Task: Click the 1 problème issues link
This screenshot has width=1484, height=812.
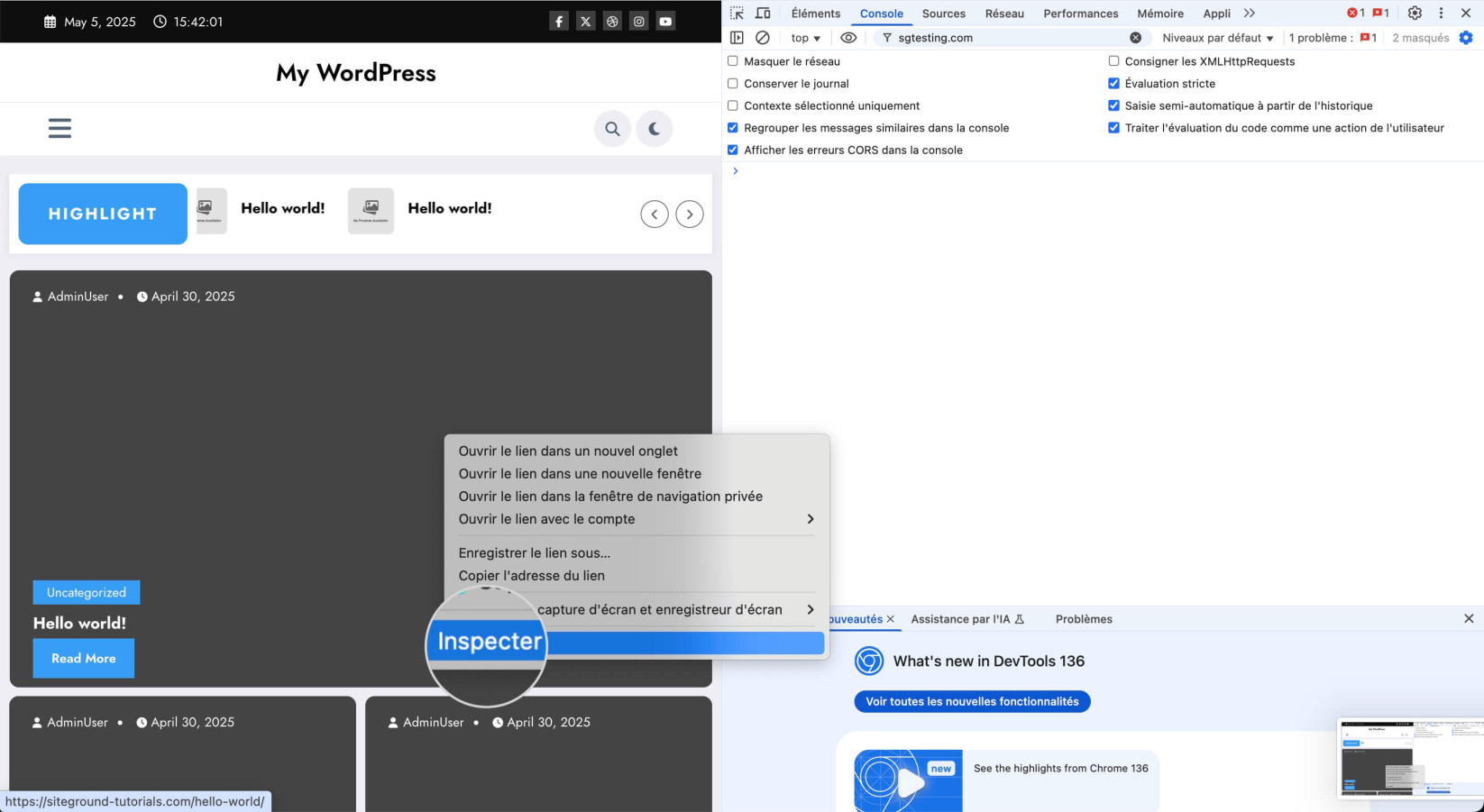Action: coord(1333,38)
